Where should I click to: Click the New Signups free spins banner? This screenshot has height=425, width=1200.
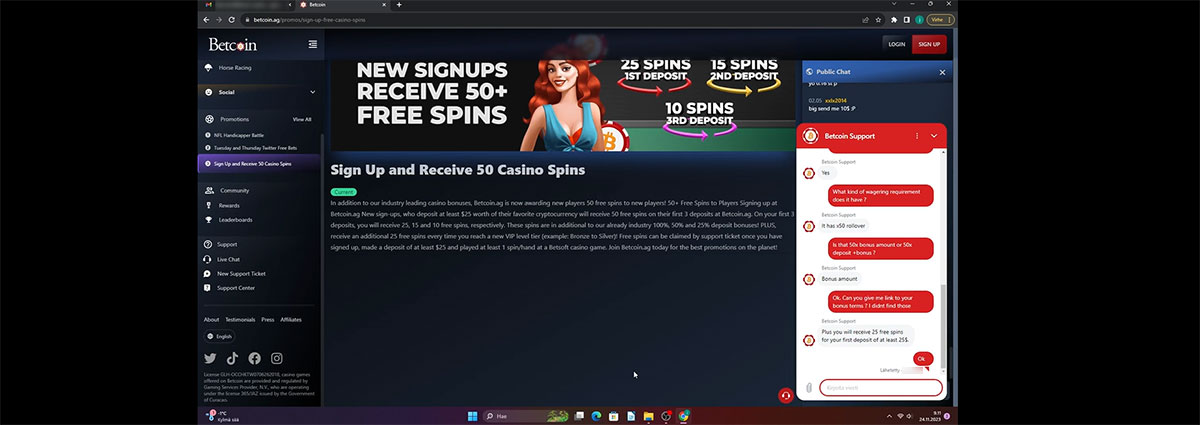pos(562,106)
